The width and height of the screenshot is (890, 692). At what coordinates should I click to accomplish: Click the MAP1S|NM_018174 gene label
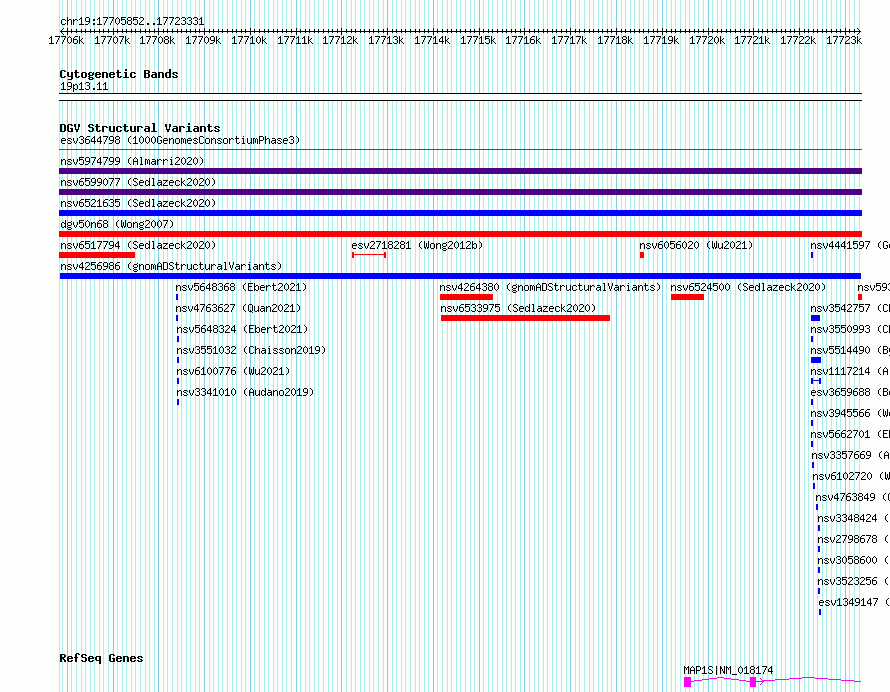click(728, 670)
